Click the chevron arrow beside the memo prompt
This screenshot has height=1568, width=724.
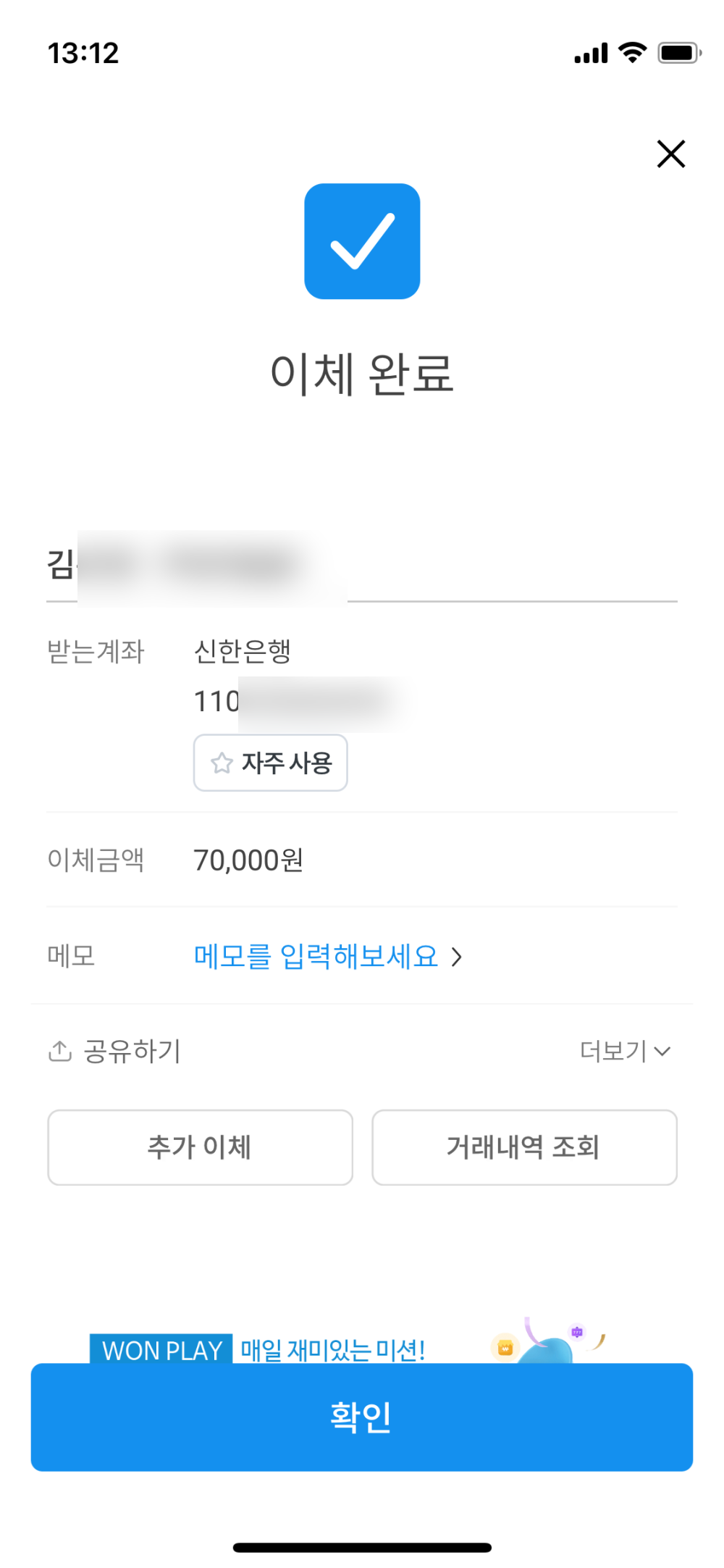pyautogui.click(x=457, y=957)
